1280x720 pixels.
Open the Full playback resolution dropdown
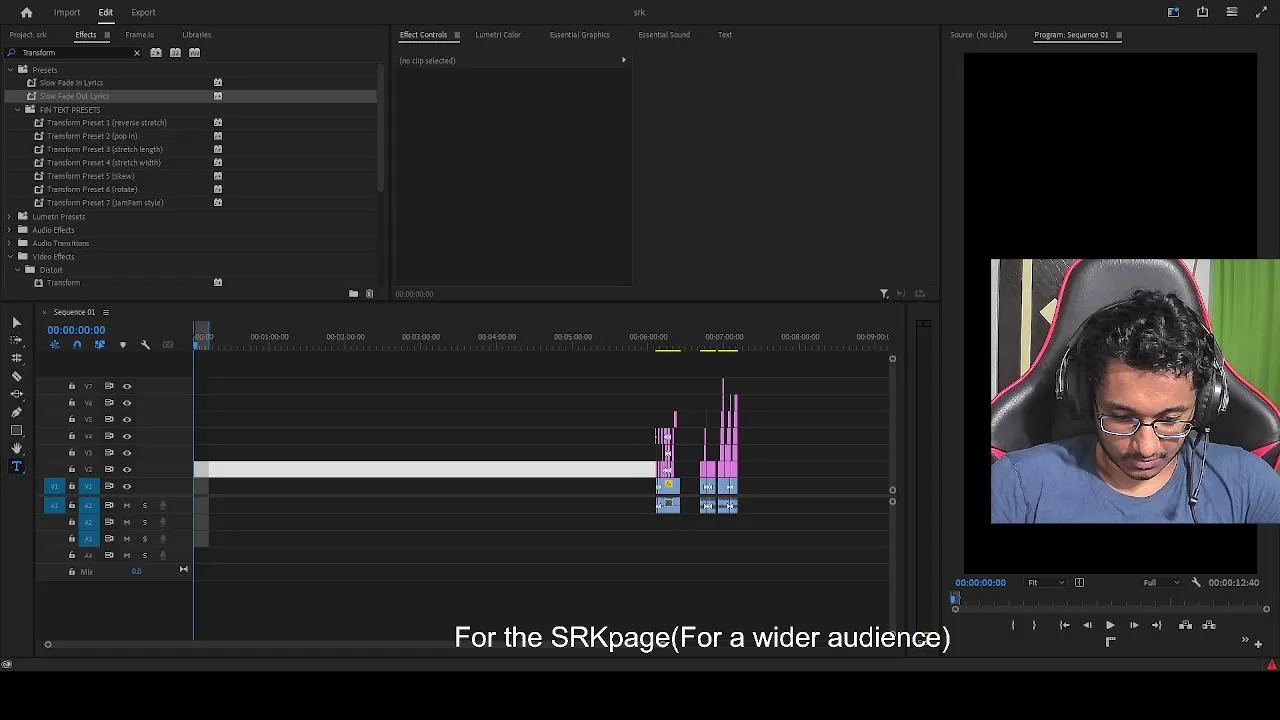point(1161,582)
